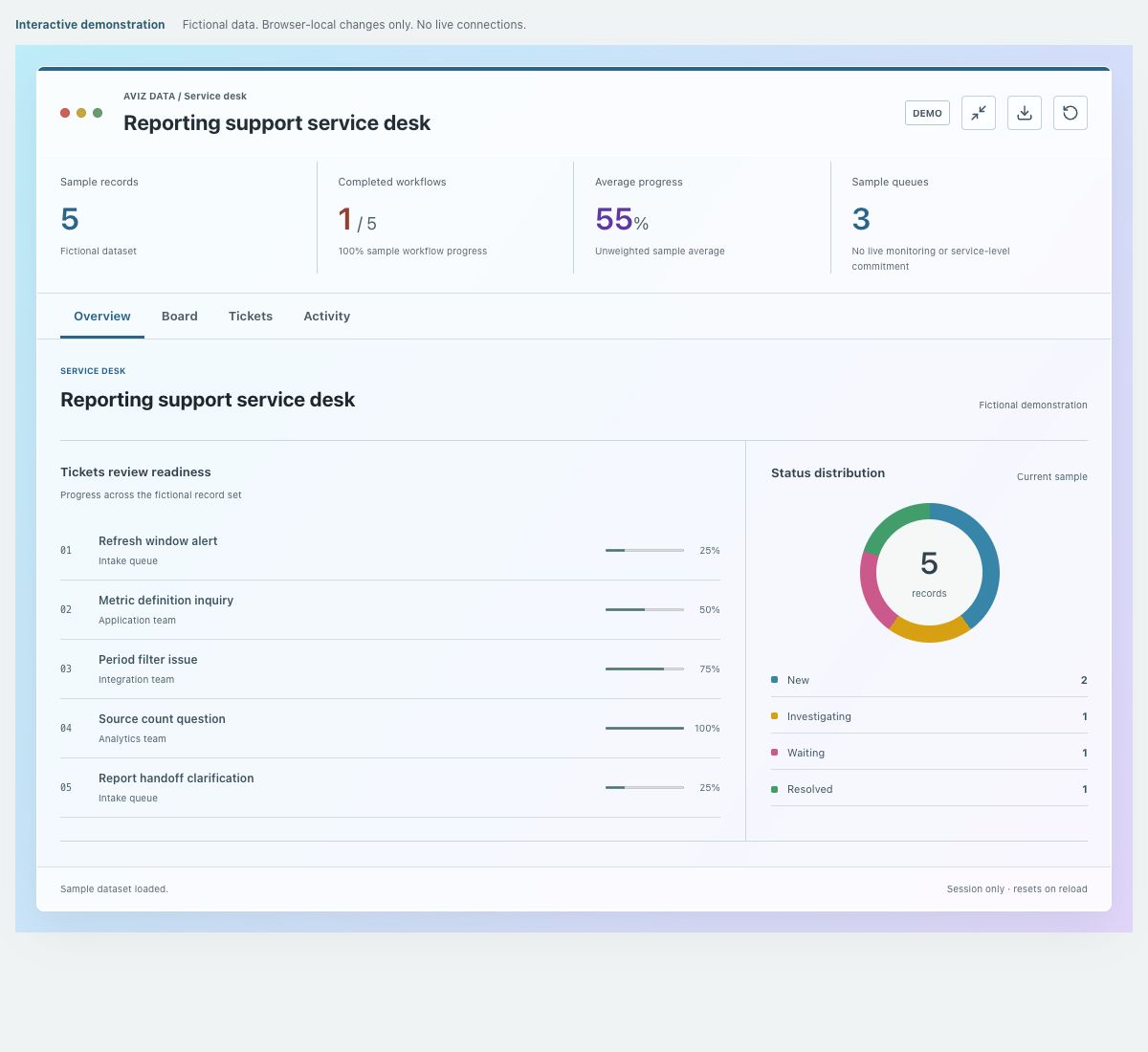Click the Analytics team label

point(132,738)
